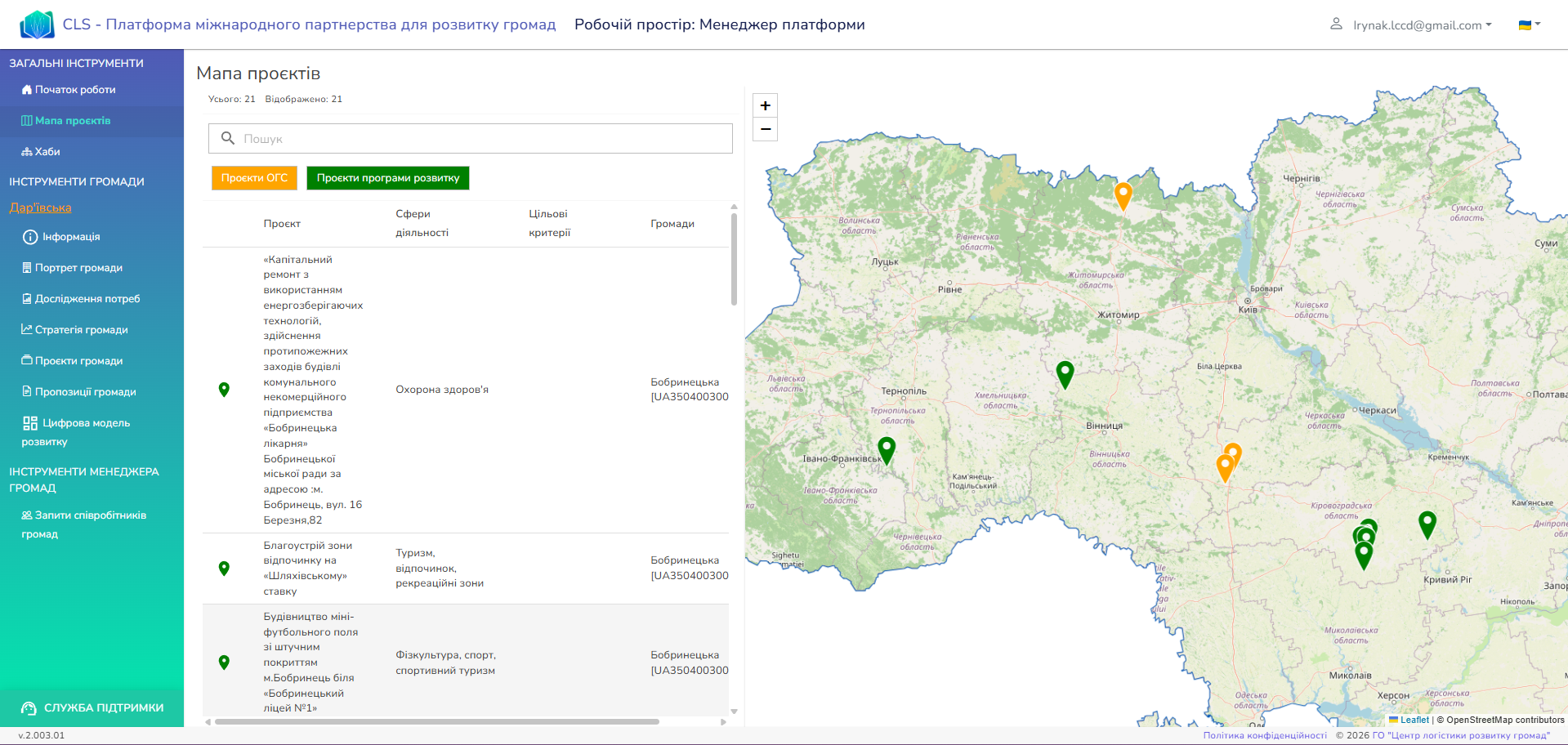Click the Громади column header
This screenshot has height=745, width=1568.
pos(672,224)
